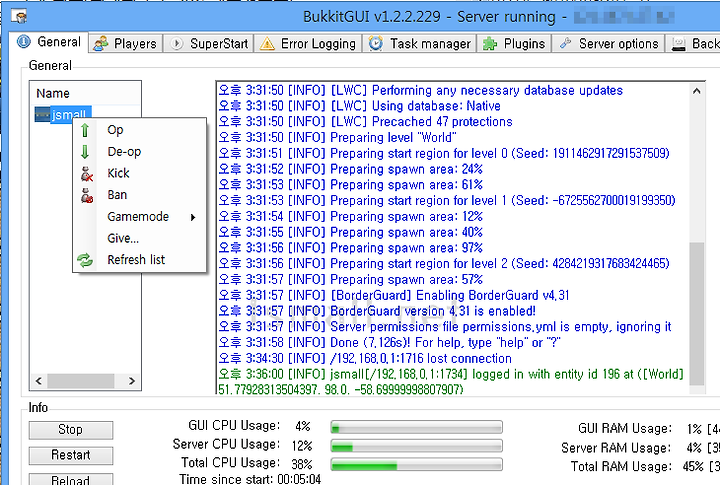Click player list scroll right arrow
The image size is (720, 485).
coord(132,381)
